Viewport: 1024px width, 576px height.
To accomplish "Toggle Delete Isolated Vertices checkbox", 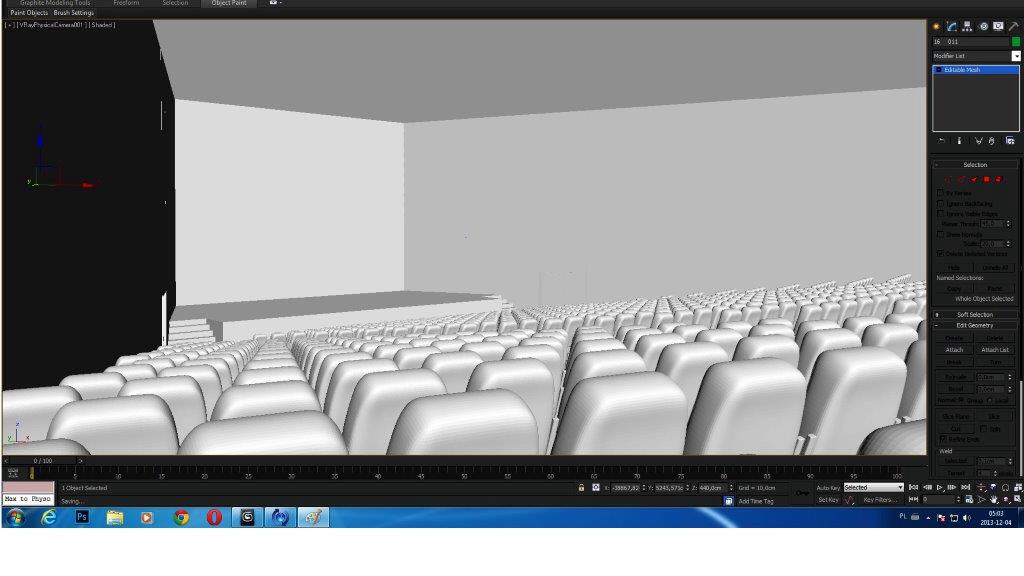I will 940,254.
